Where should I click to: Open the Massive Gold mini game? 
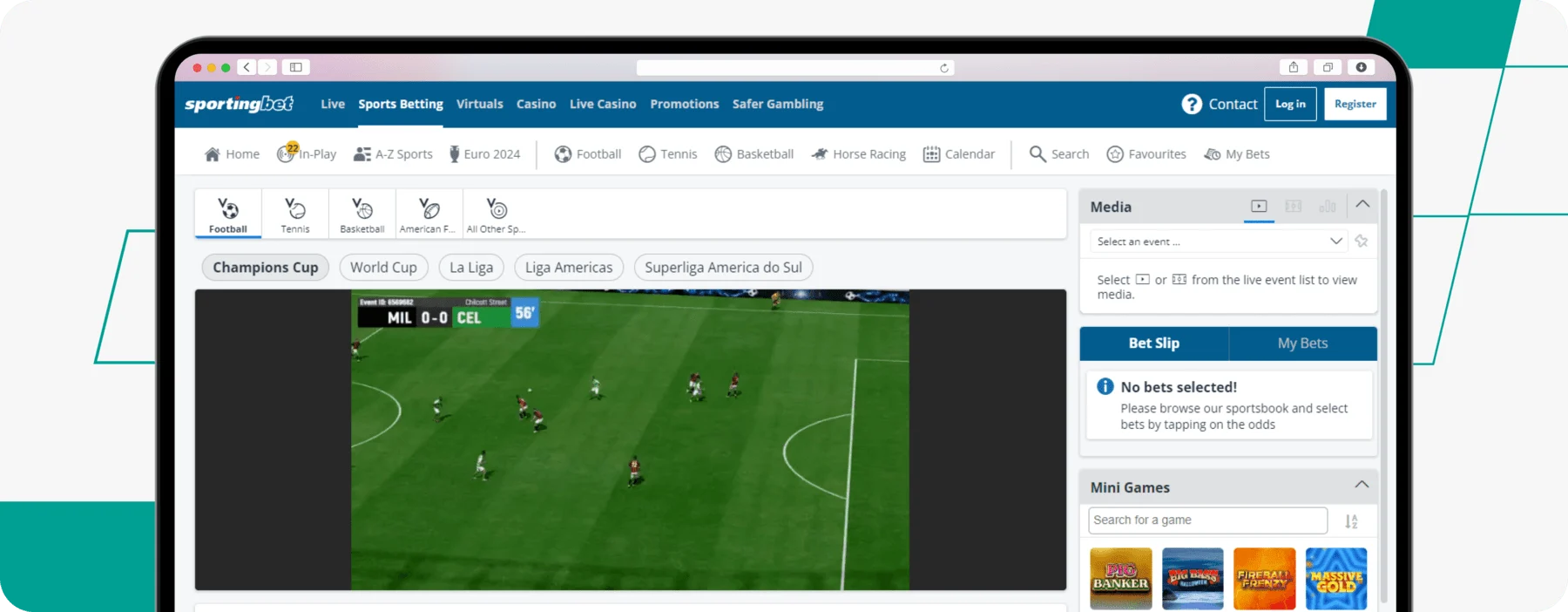pyautogui.click(x=1336, y=578)
